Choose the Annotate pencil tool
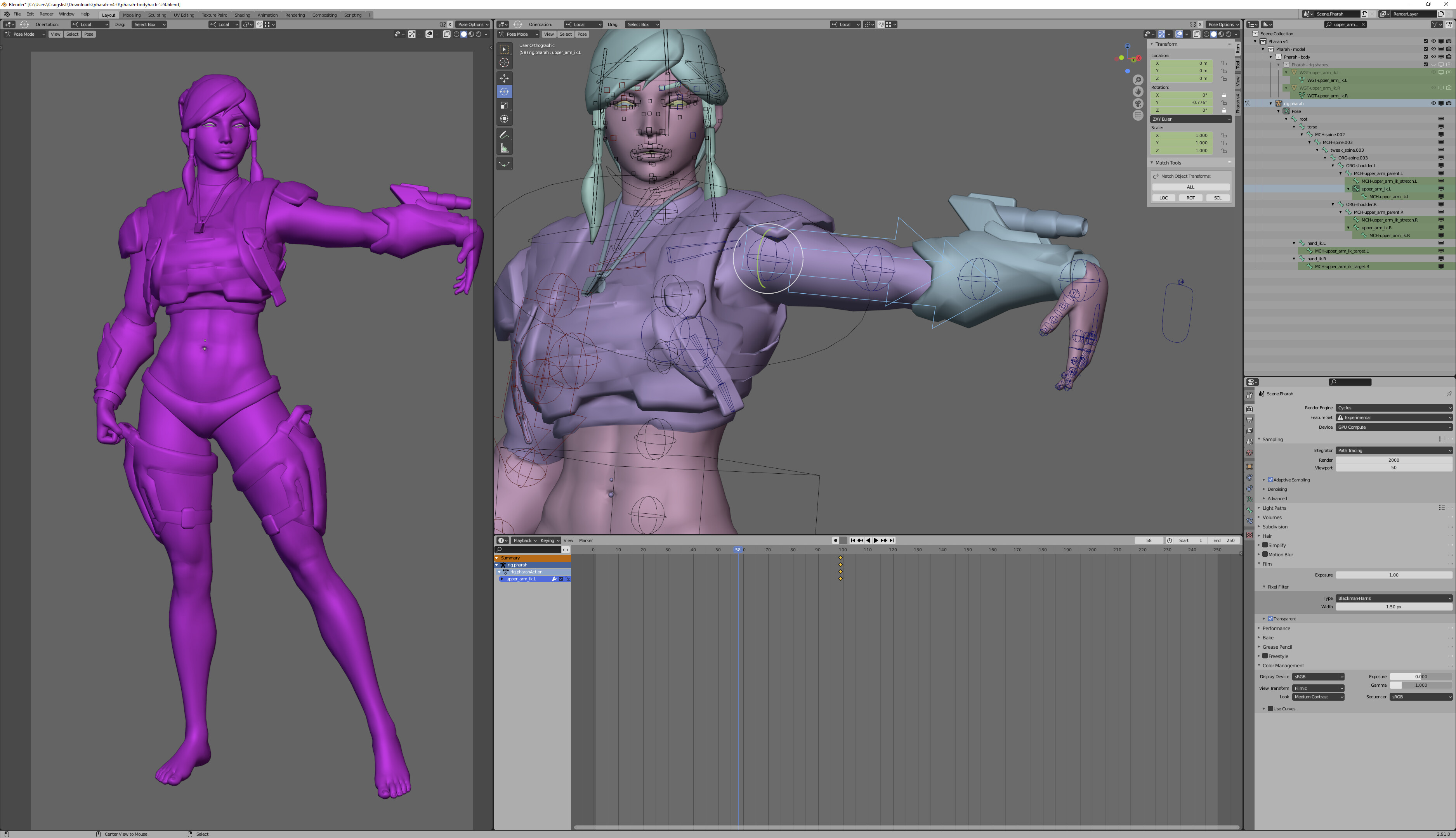The height and width of the screenshot is (838, 1456). tap(504, 135)
